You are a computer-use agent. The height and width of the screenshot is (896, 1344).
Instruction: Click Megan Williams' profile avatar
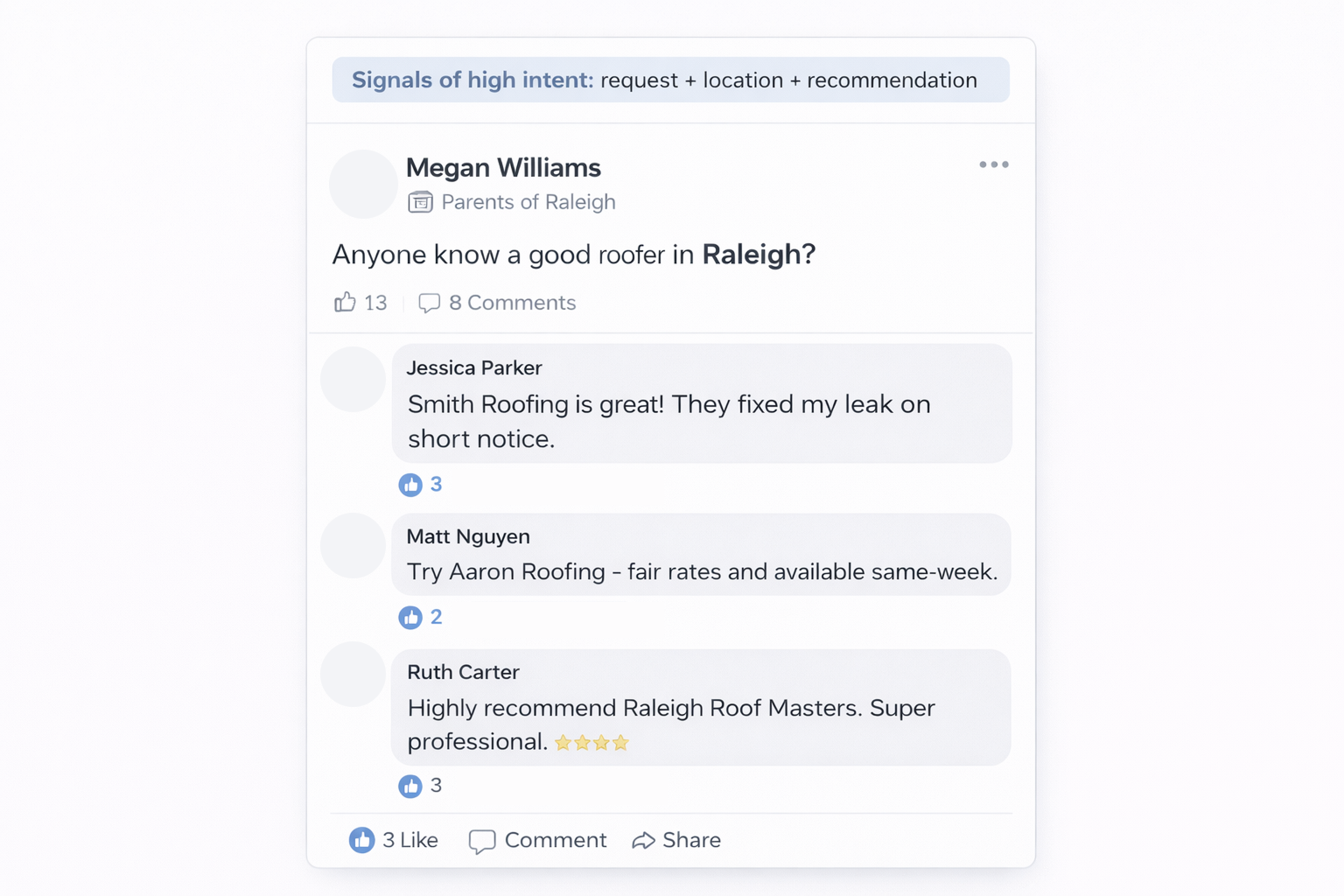362,185
